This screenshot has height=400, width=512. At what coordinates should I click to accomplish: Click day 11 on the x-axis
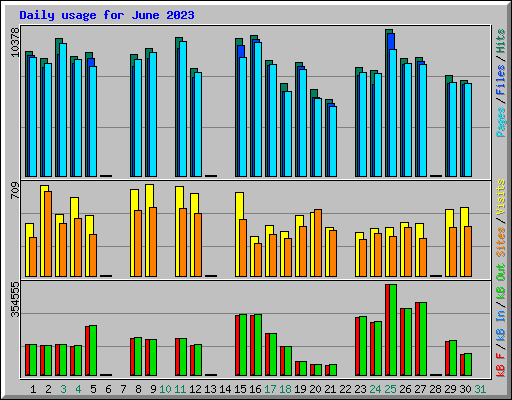180,389
